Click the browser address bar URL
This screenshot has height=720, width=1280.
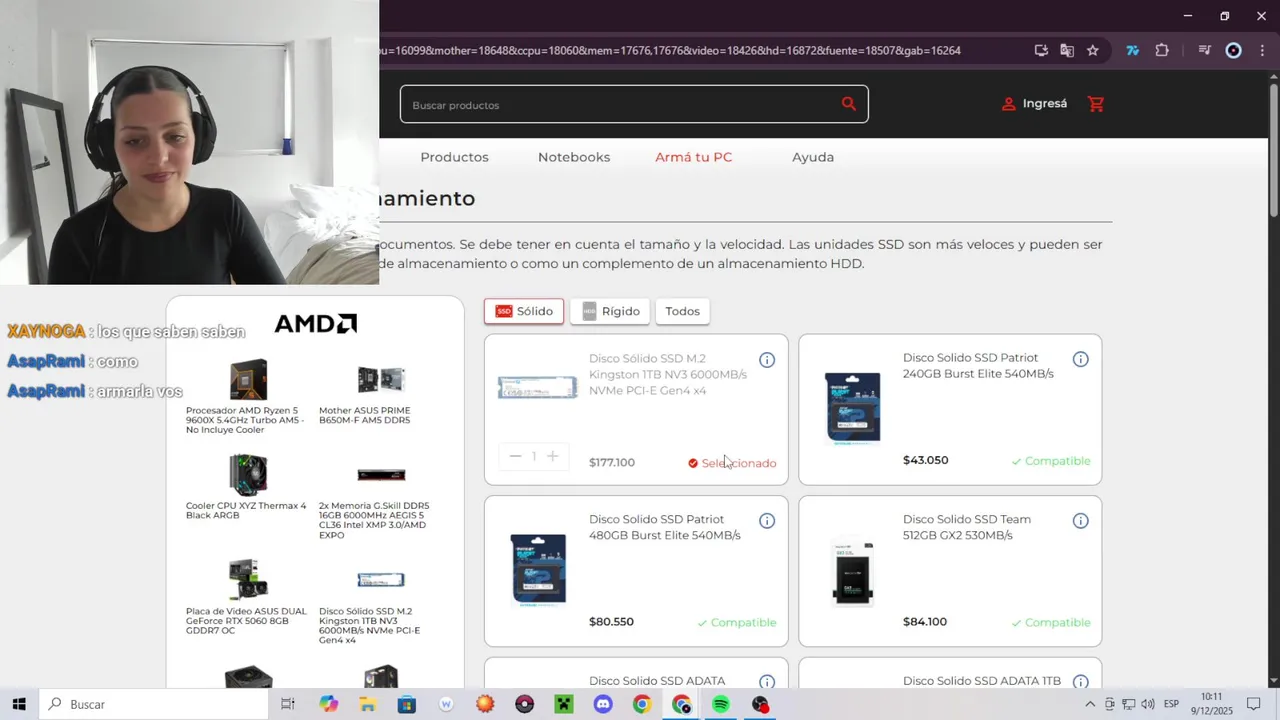670,50
